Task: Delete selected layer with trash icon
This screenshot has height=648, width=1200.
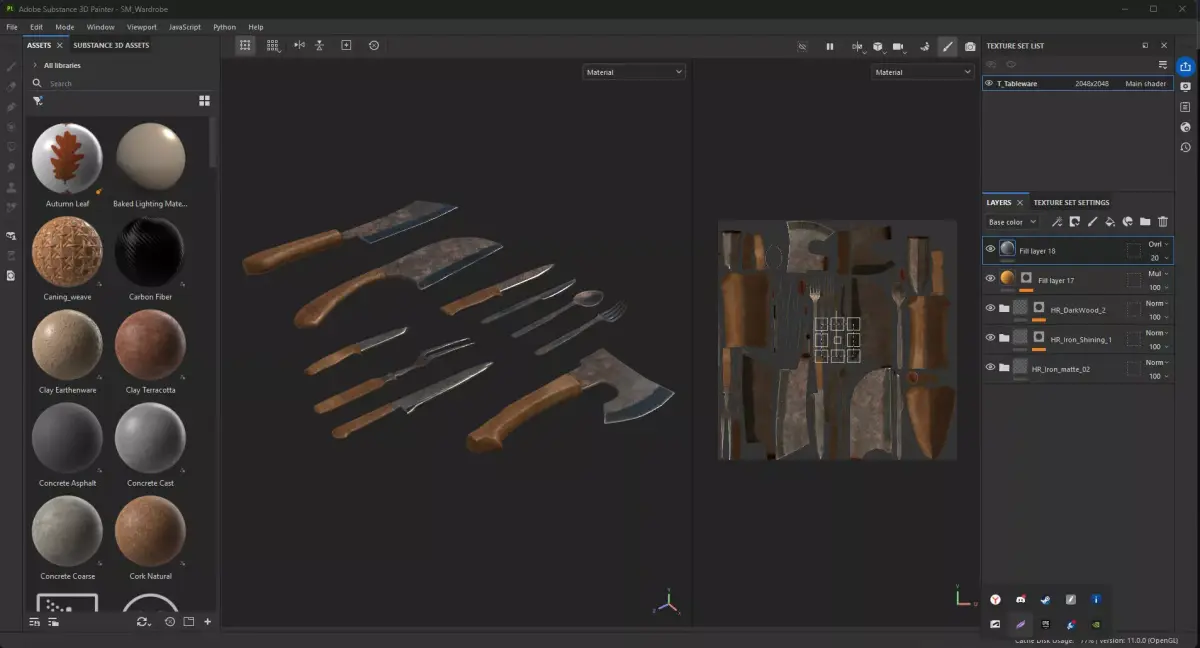Action: (x=1162, y=222)
